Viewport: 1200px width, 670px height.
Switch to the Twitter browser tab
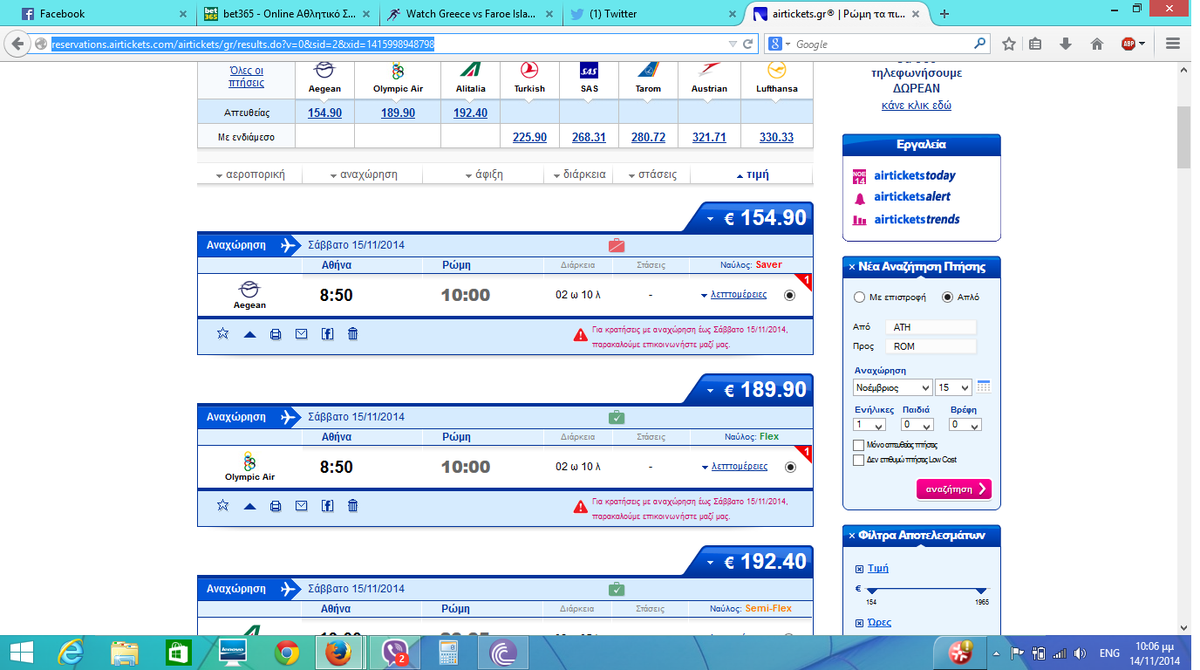[x=655, y=14]
